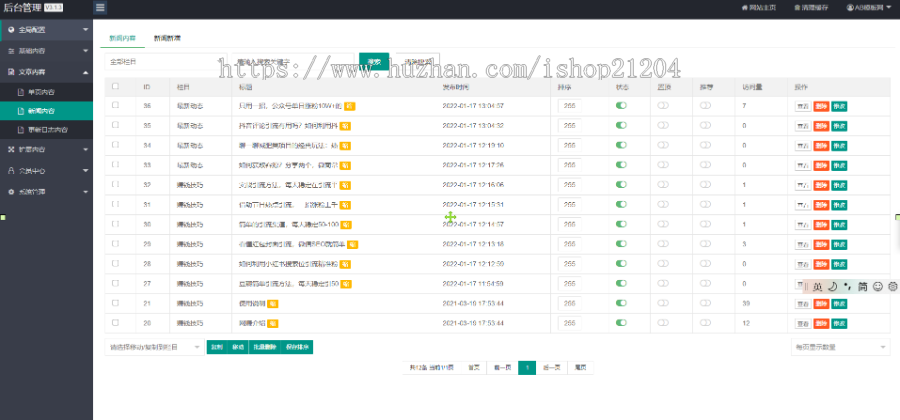The height and width of the screenshot is (420, 900).
Task: Open the all-columns filter dropdown
Action: [166, 61]
